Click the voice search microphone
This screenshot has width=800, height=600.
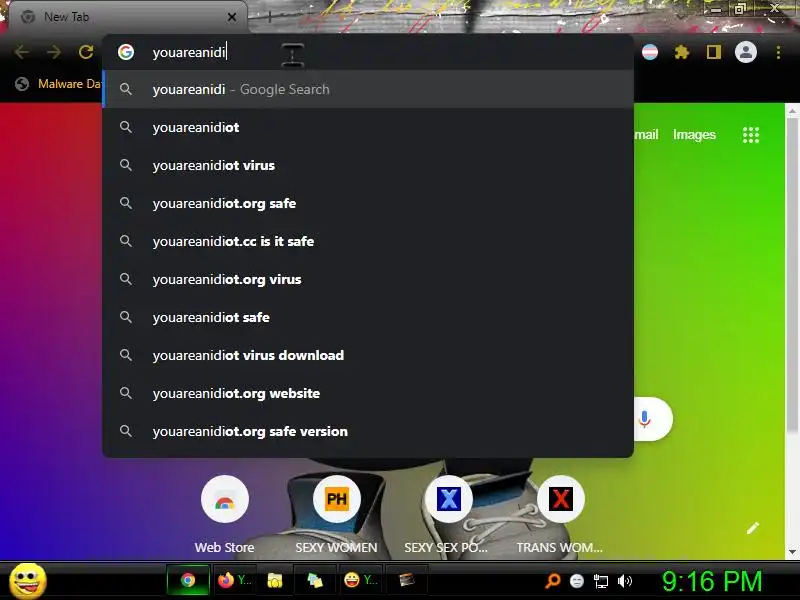pyautogui.click(x=645, y=419)
